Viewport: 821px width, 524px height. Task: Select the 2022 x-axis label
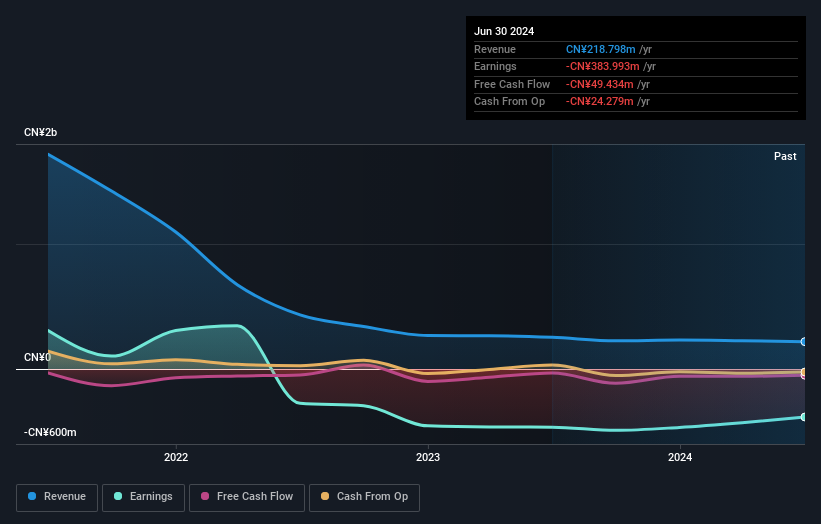[176, 458]
